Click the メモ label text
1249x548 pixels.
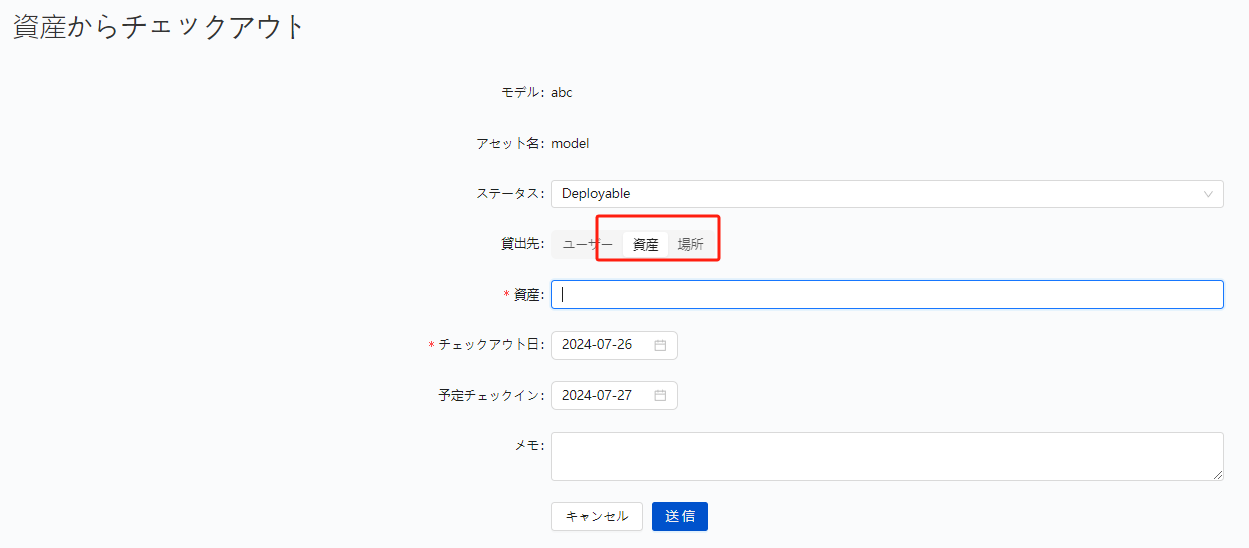click(x=528, y=445)
